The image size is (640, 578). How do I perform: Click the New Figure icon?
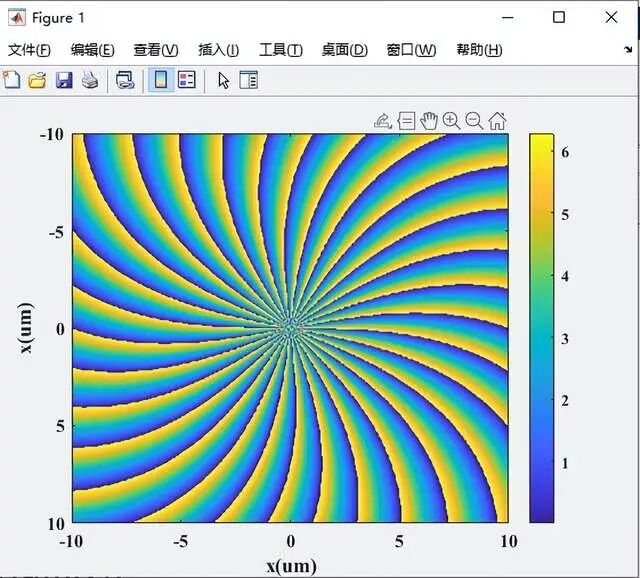[x=12, y=80]
